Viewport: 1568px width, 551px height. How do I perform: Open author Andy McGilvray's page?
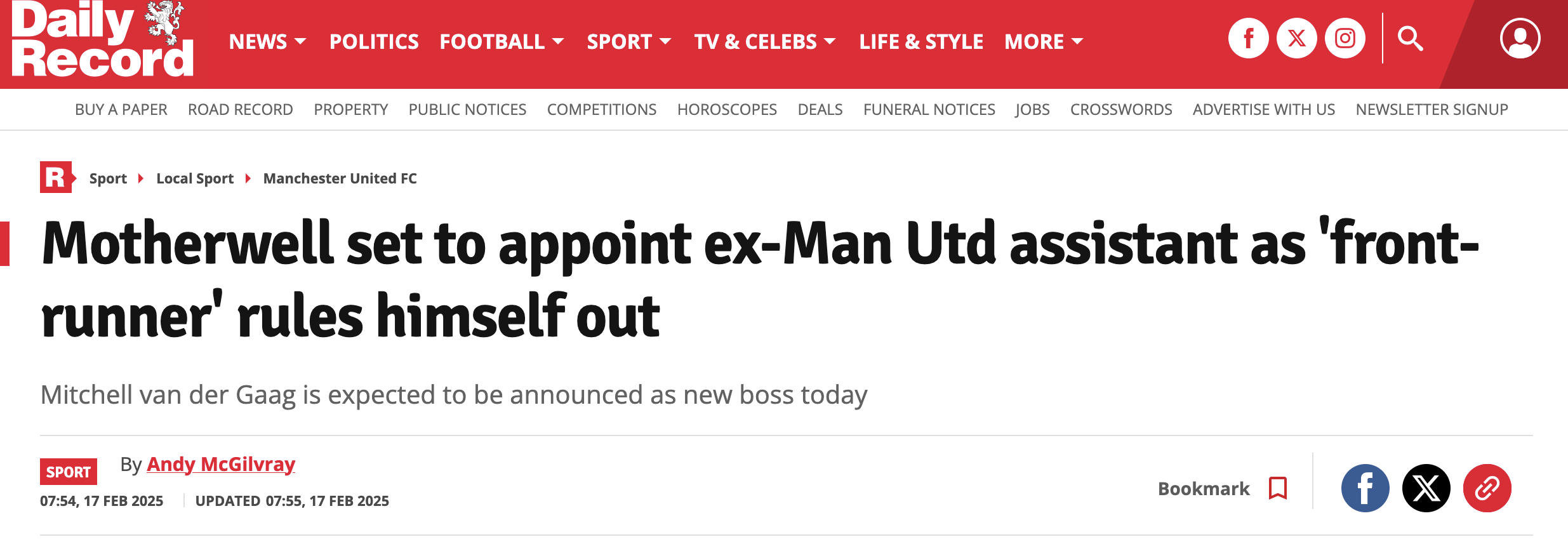pyautogui.click(x=221, y=464)
